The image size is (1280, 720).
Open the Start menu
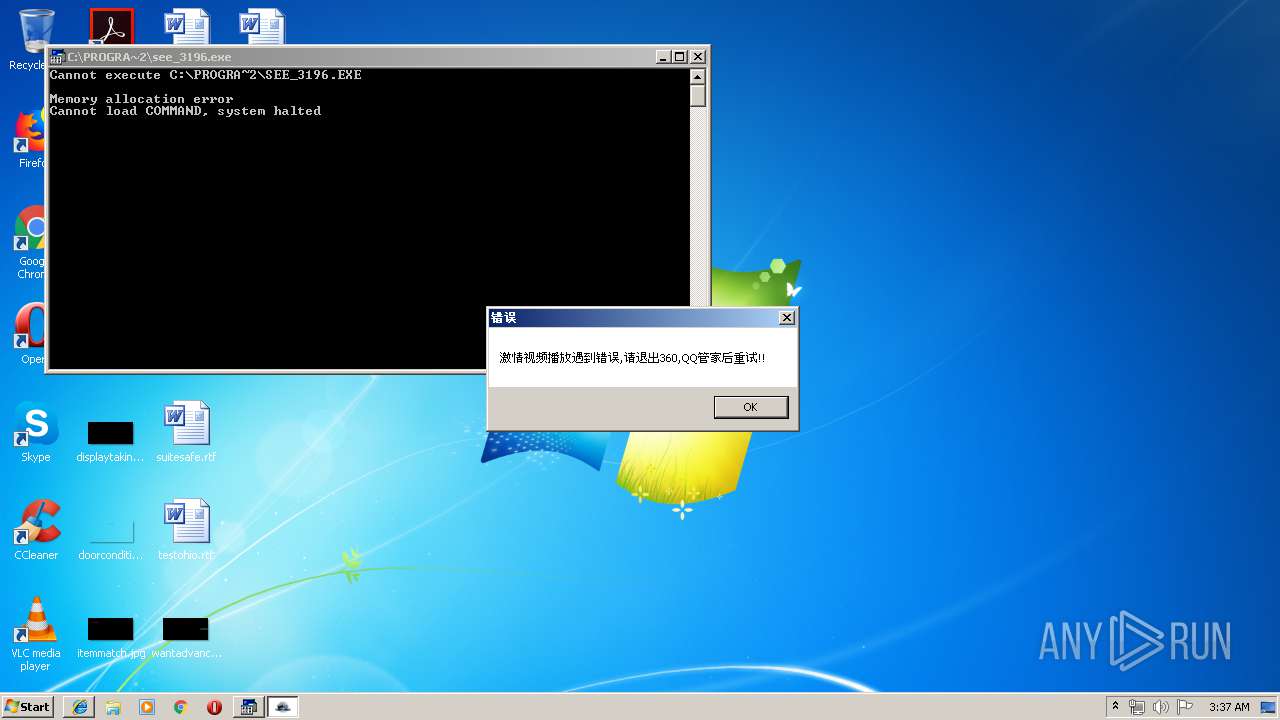click(x=28, y=706)
